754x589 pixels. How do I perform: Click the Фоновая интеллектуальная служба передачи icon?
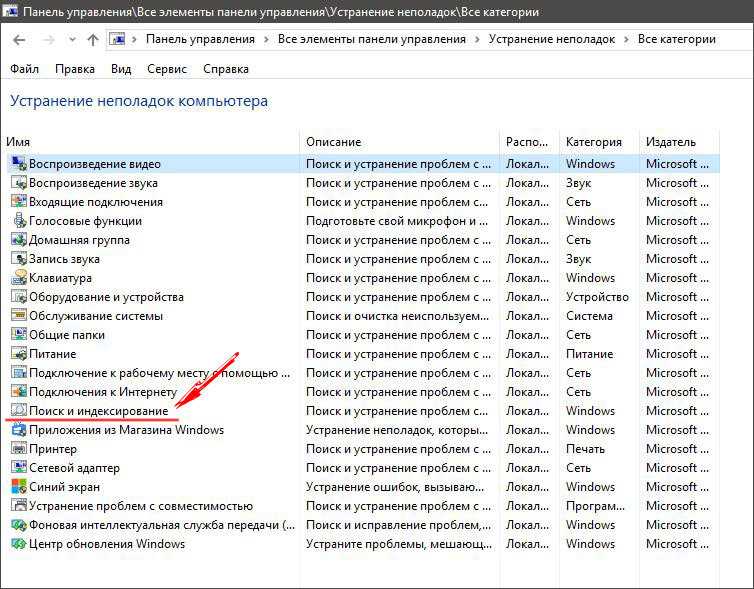pos(19,525)
